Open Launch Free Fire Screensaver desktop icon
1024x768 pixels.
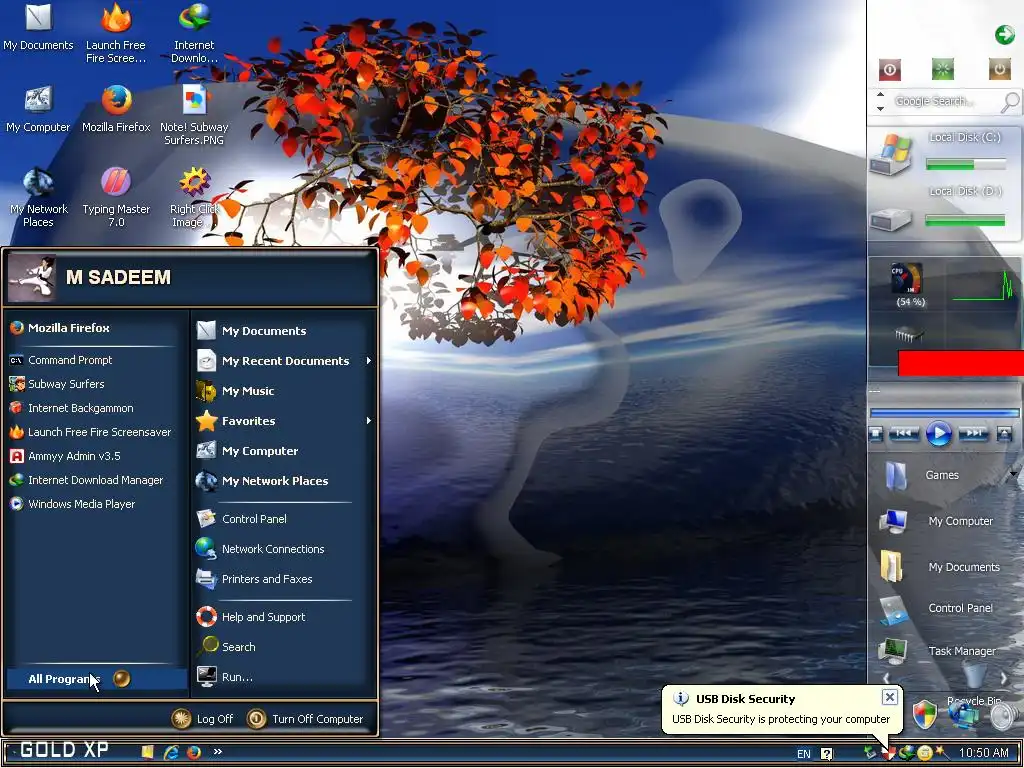pos(116,33)
